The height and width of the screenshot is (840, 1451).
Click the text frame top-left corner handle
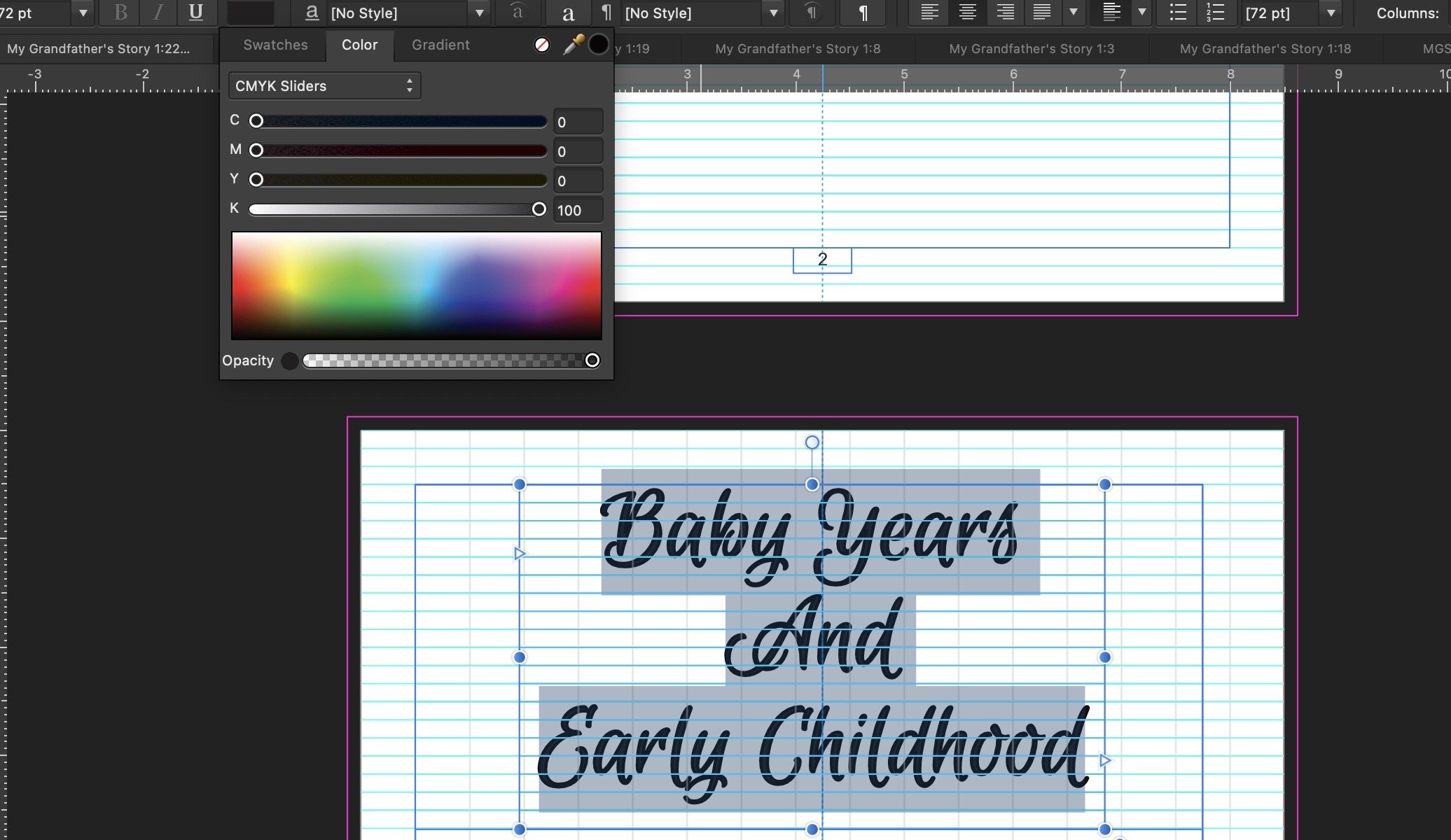click(x=520, y=484)
